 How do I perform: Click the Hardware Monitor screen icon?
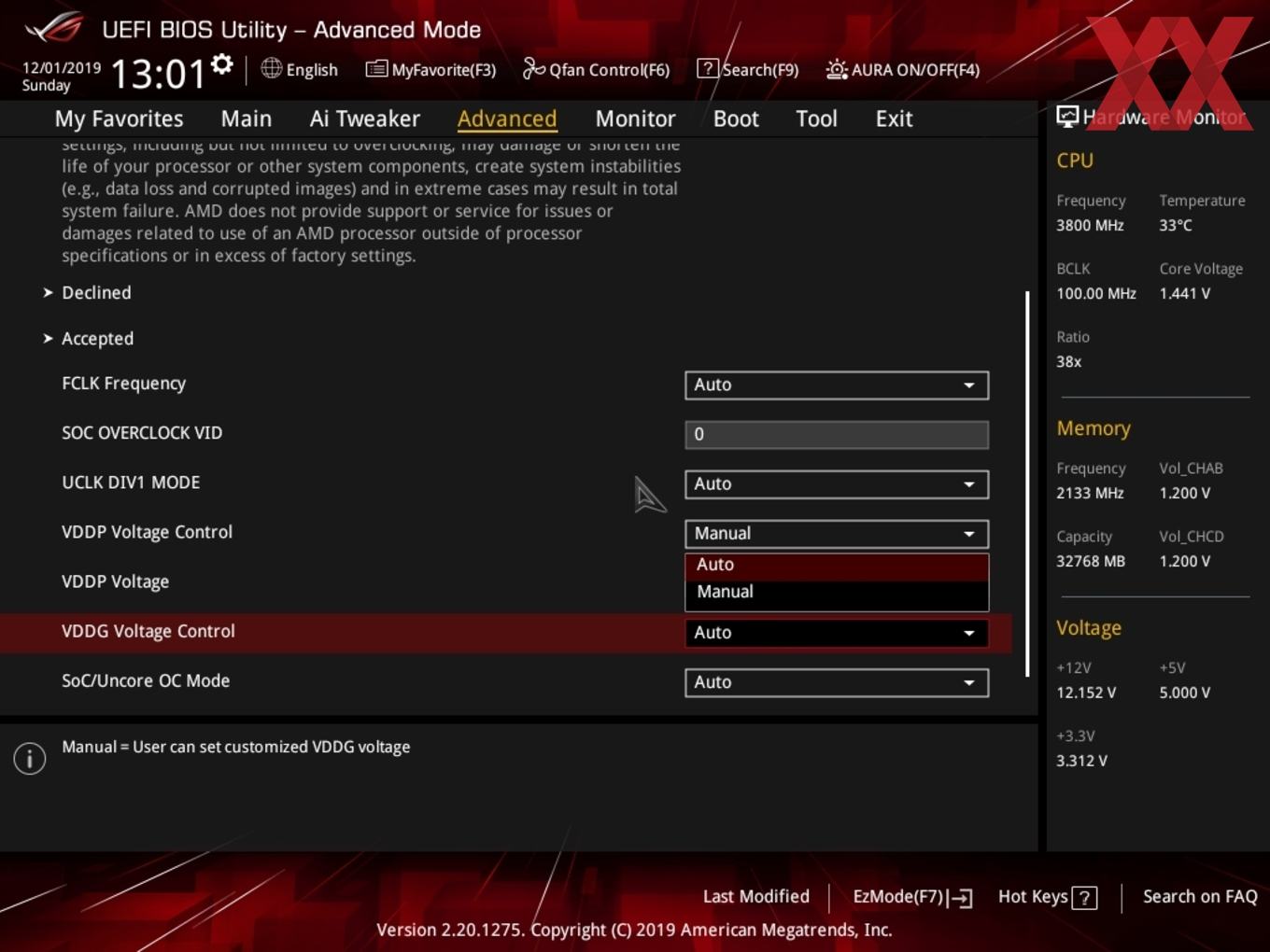tap(1067, 117)
